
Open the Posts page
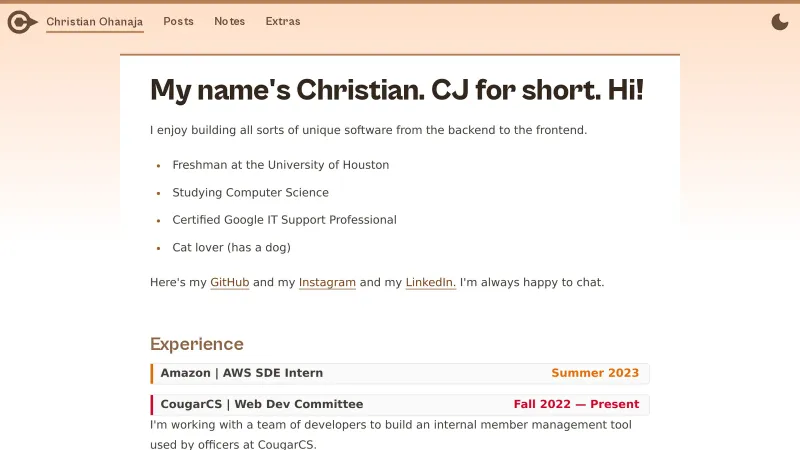pos(179,21)
